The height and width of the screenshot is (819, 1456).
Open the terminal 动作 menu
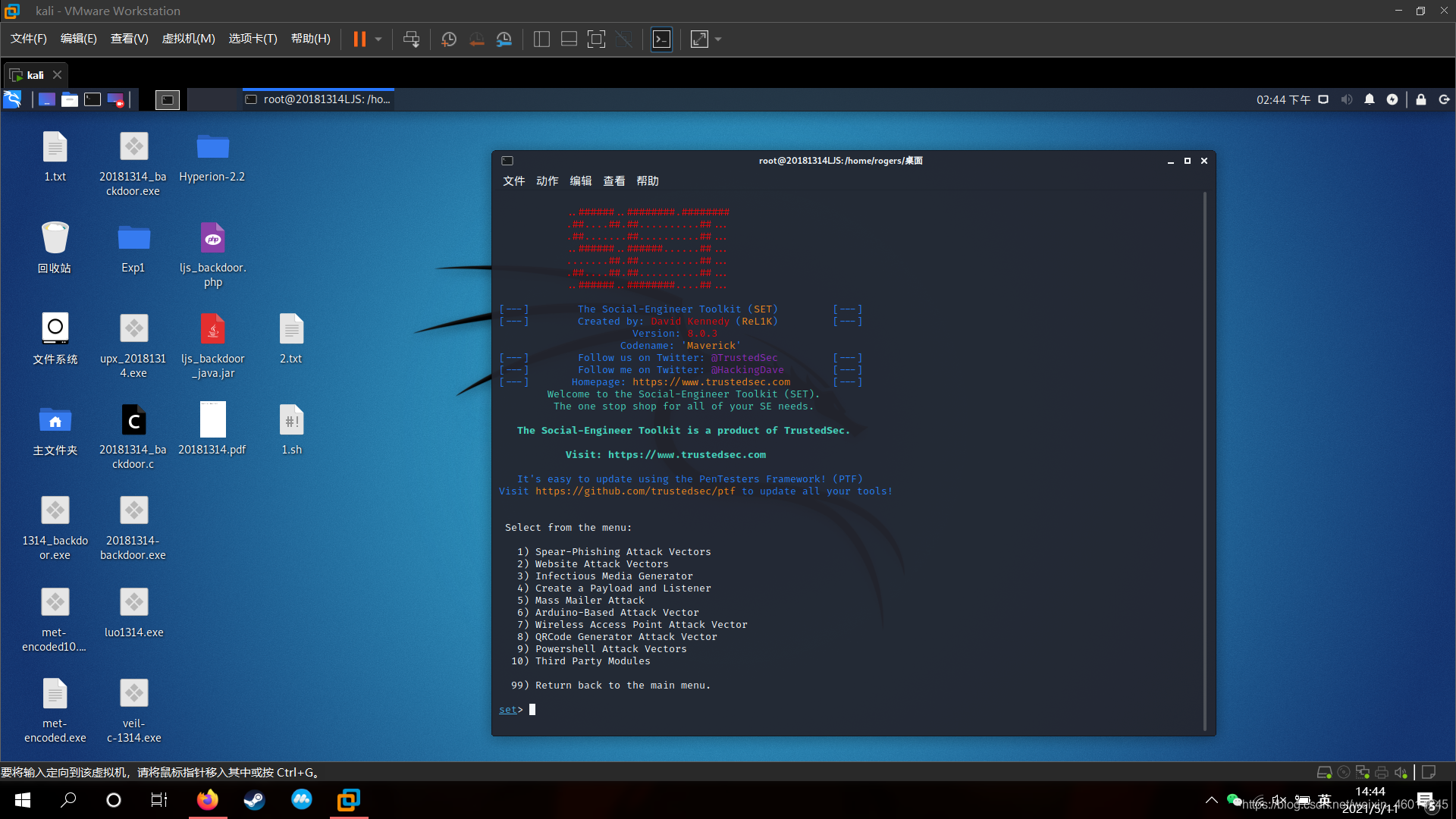point(547,181)
